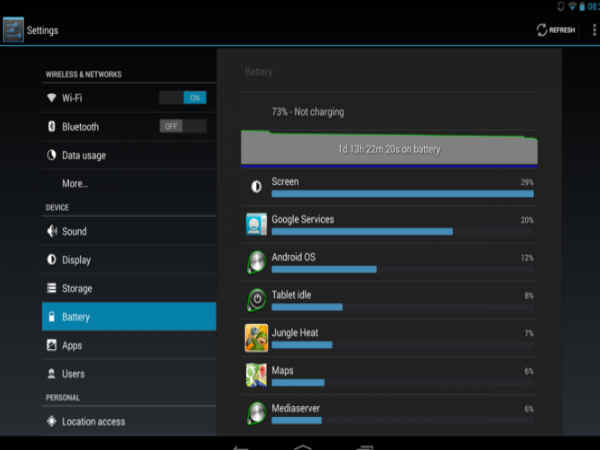The image size is (600, 450).
Task: Enable the Bluetooth switch
Action: coord(183,126)
